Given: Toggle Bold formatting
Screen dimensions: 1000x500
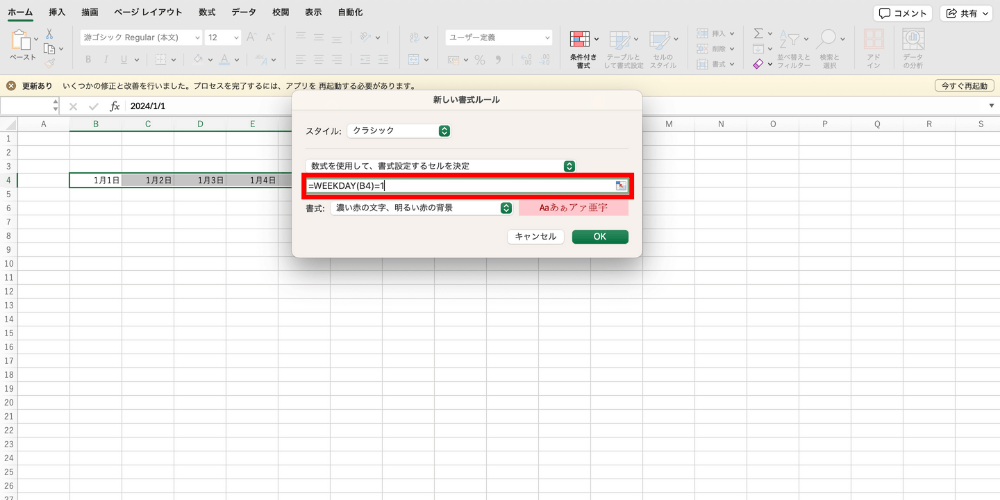Looking at the screenshot, I should (x=88, y=59).
